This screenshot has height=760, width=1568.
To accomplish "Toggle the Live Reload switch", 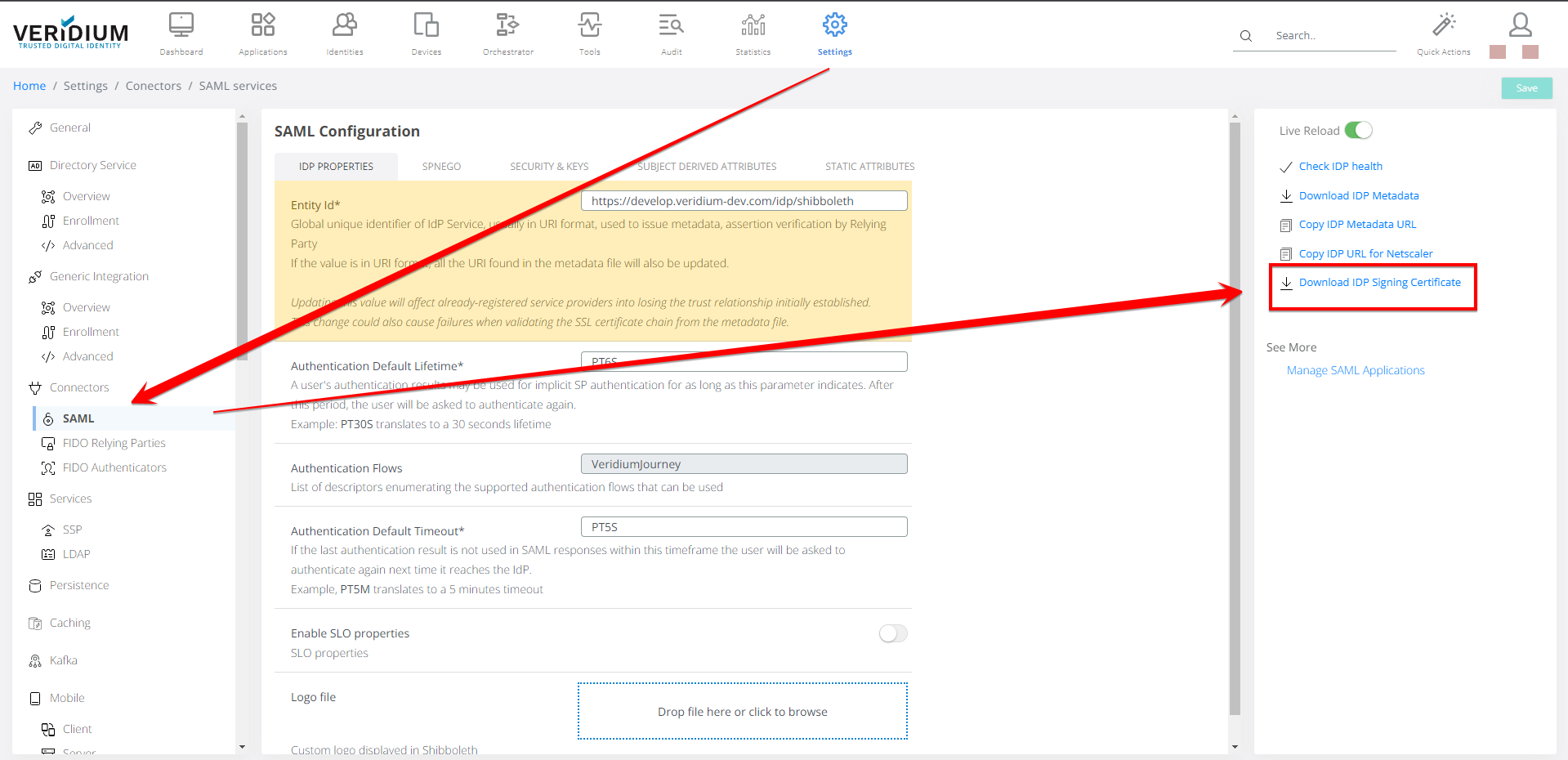I will pos(1358,131).
